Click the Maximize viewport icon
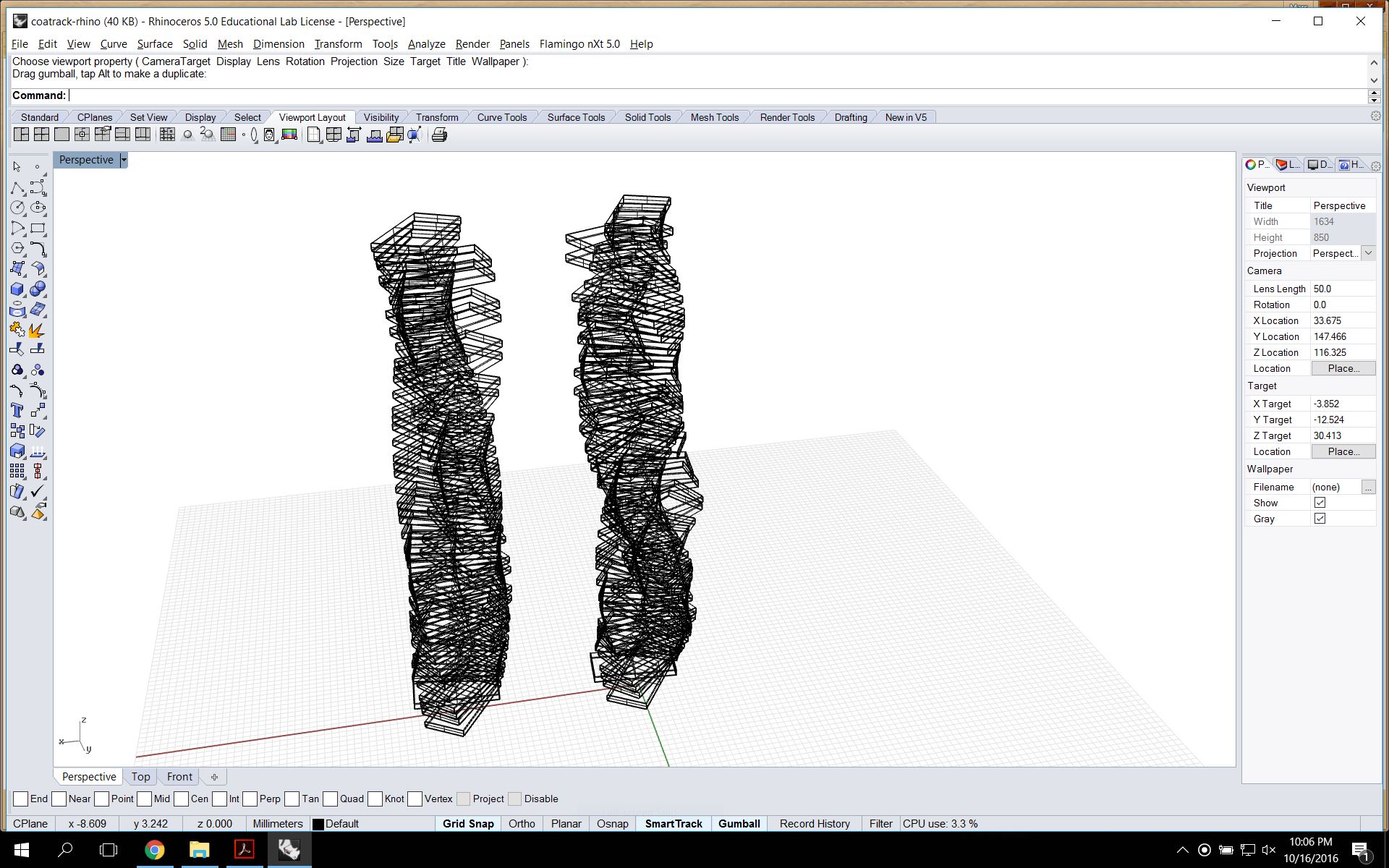Image resolution: width=1389 pixels, height=868 pixels. click(x=62, y=135)
